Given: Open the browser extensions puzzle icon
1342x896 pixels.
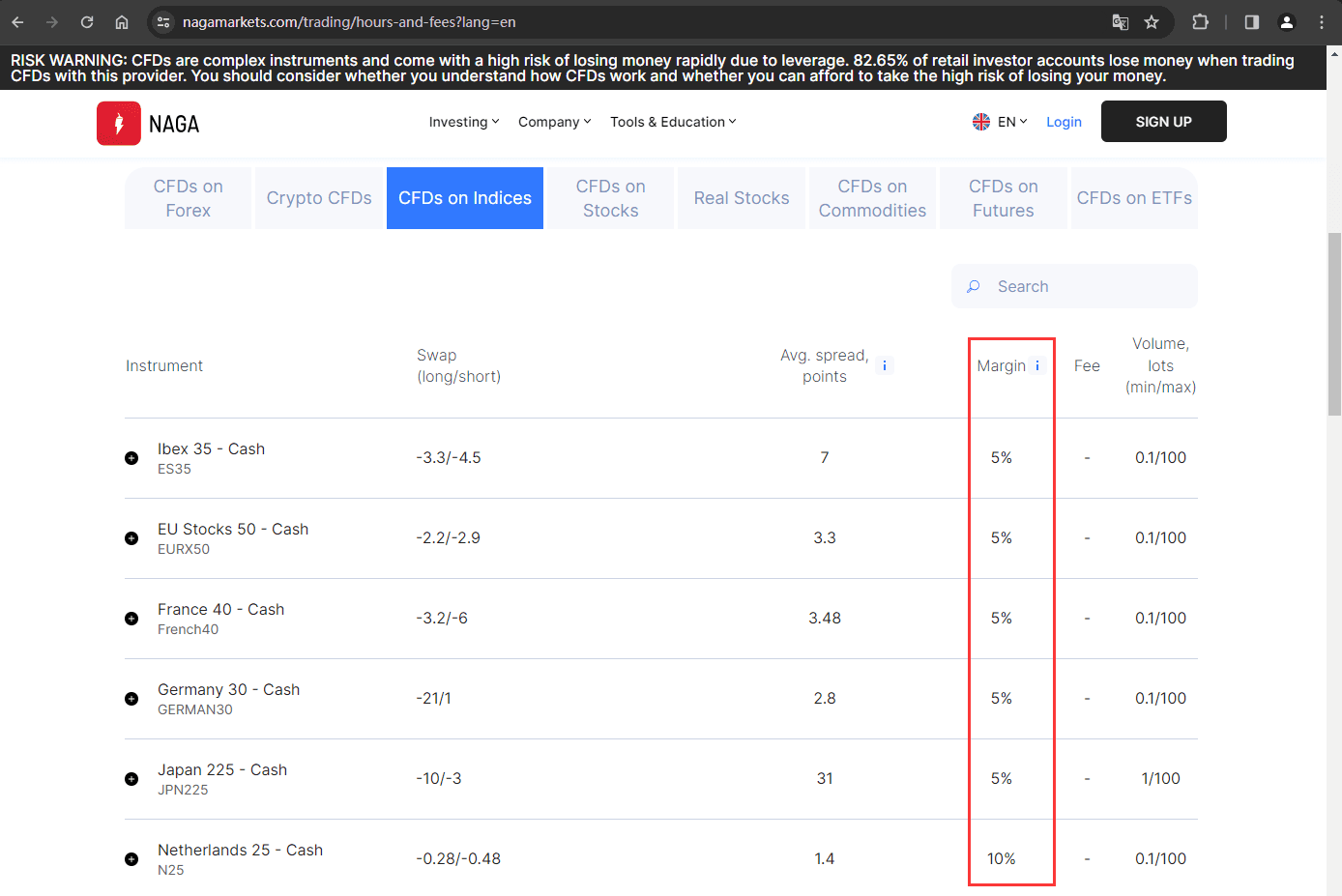Looking at the screenshot, I should [1200, 21].
